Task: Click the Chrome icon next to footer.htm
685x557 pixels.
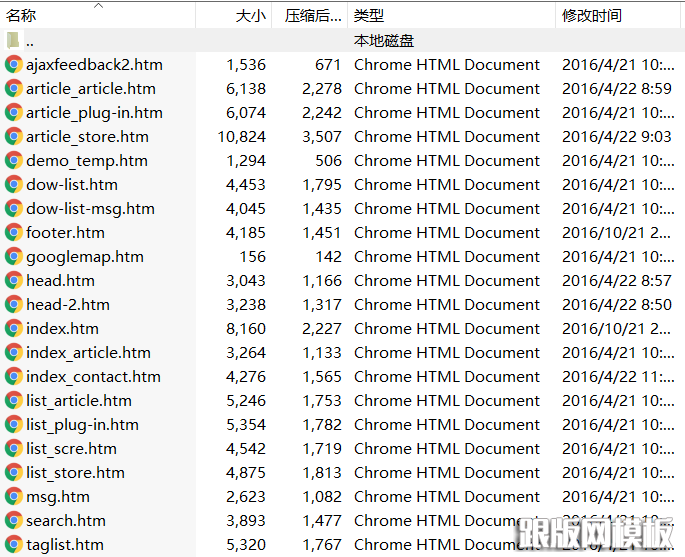Action: (x=13, y=233)
